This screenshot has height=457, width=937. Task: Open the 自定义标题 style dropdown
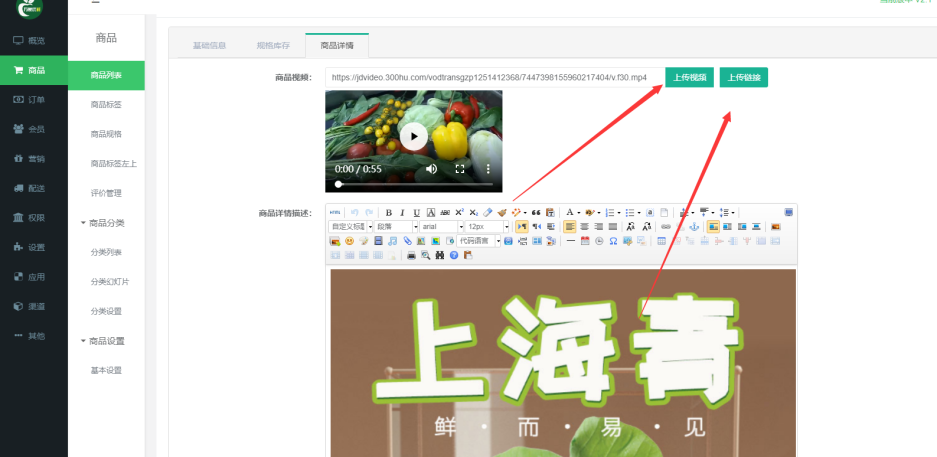click(x=350, y=226)
